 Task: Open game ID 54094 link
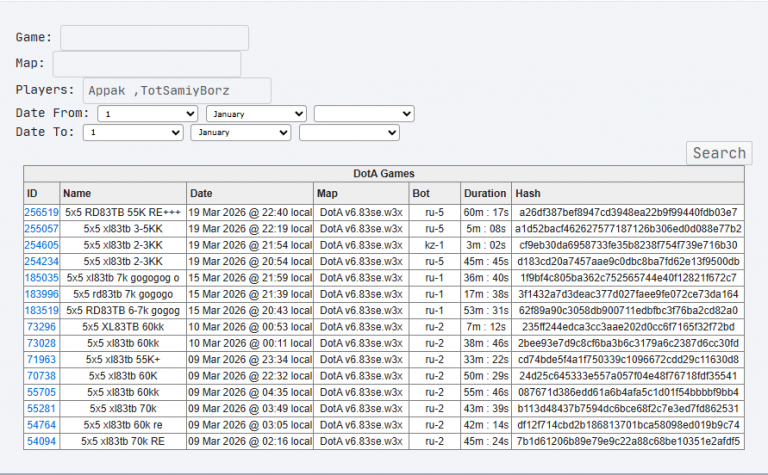(42, 441)
